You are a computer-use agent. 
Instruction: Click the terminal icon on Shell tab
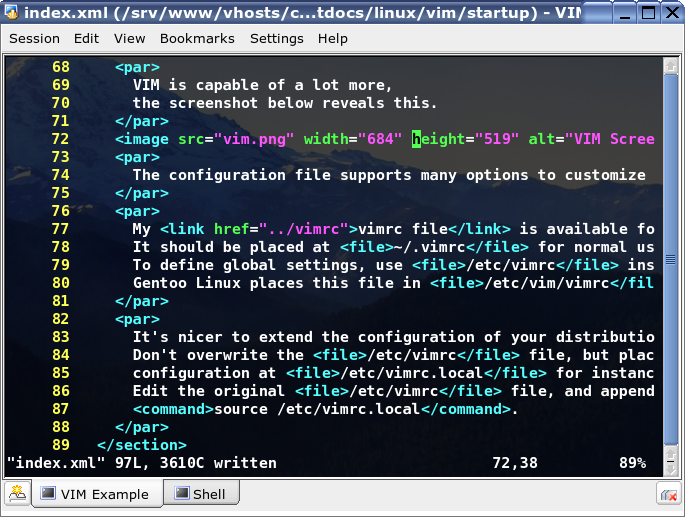[181, 493]
